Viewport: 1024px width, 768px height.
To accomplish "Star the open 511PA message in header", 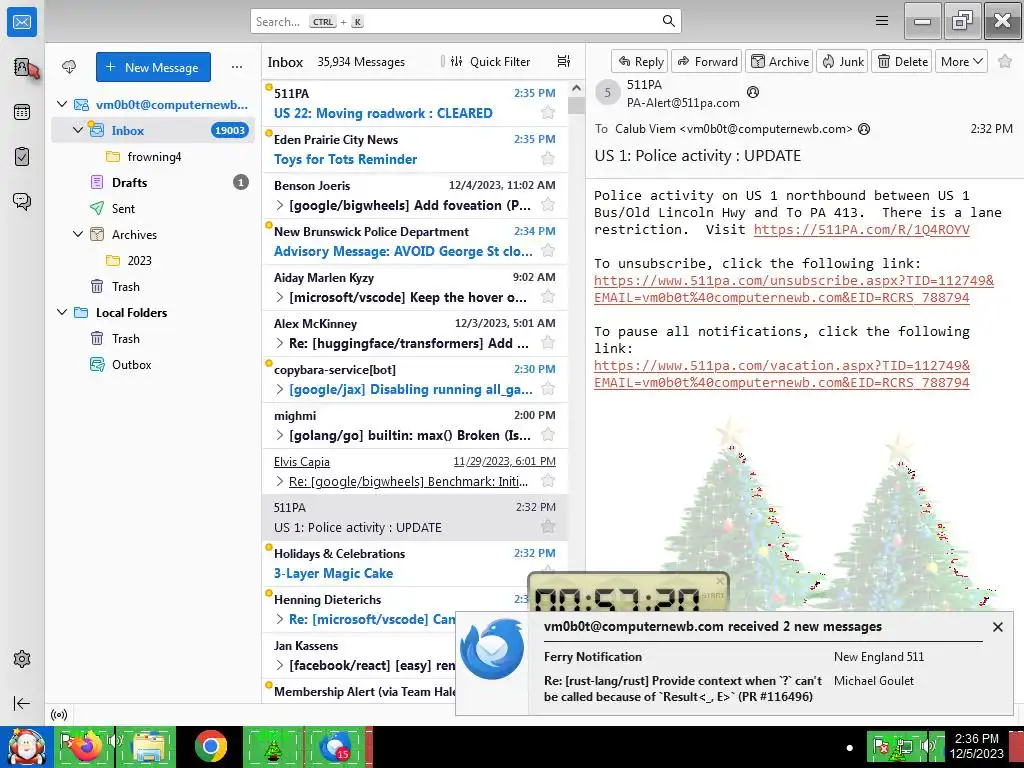I will click(1005, 61).
